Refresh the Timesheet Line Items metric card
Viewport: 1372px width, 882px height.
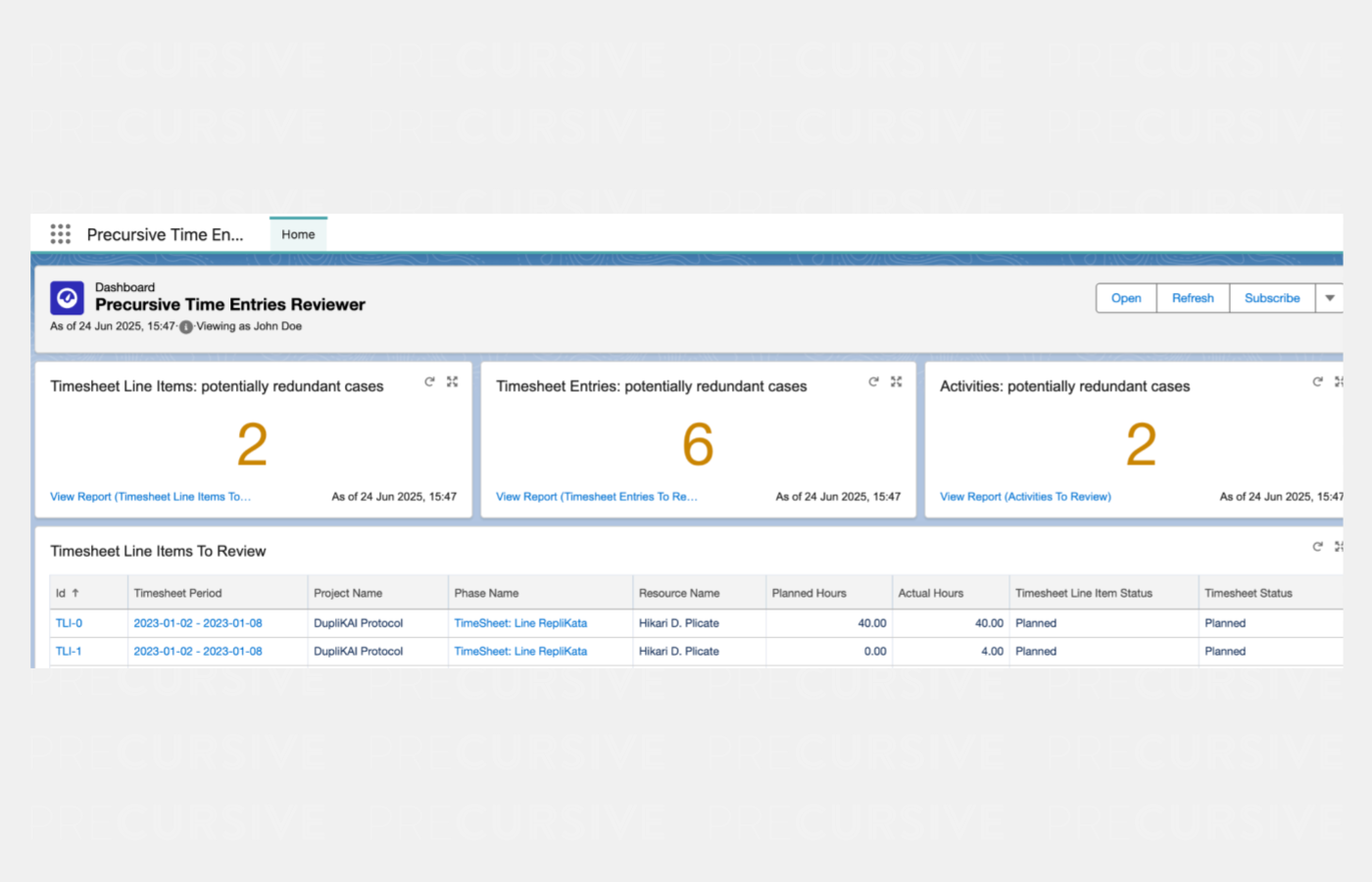(x=429, y=382)
